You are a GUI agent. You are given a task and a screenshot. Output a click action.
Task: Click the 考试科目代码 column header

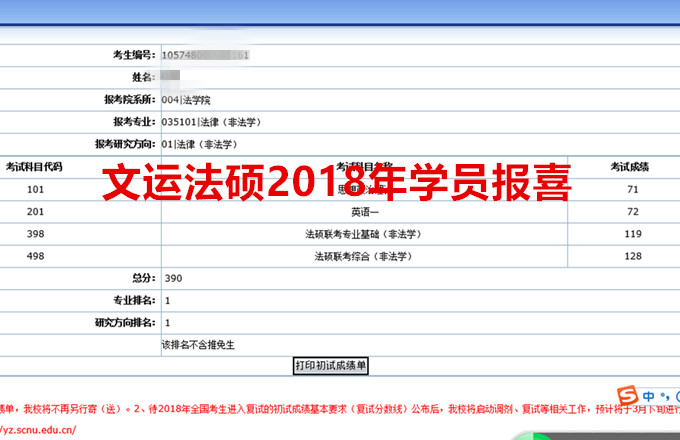(x=34, y=167)
